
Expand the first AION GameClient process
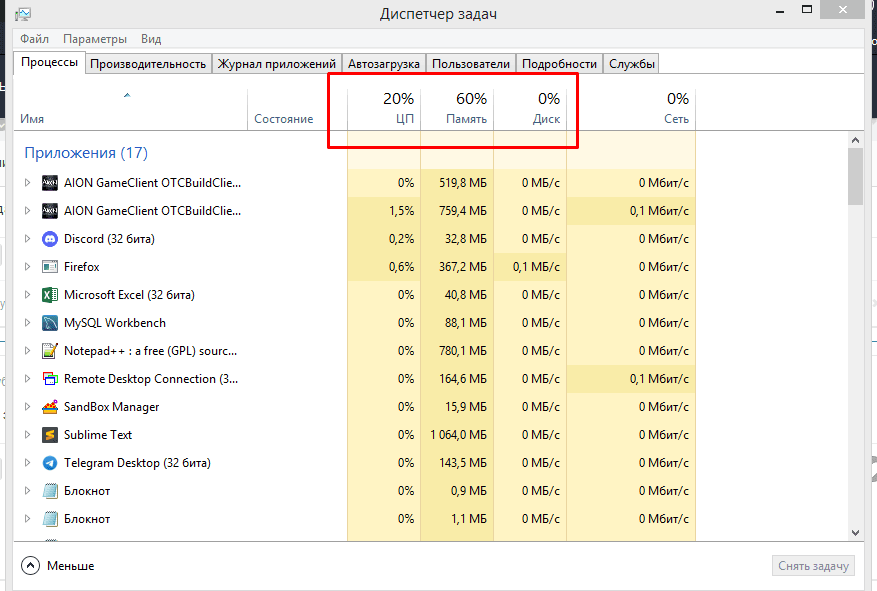[27, 183]
